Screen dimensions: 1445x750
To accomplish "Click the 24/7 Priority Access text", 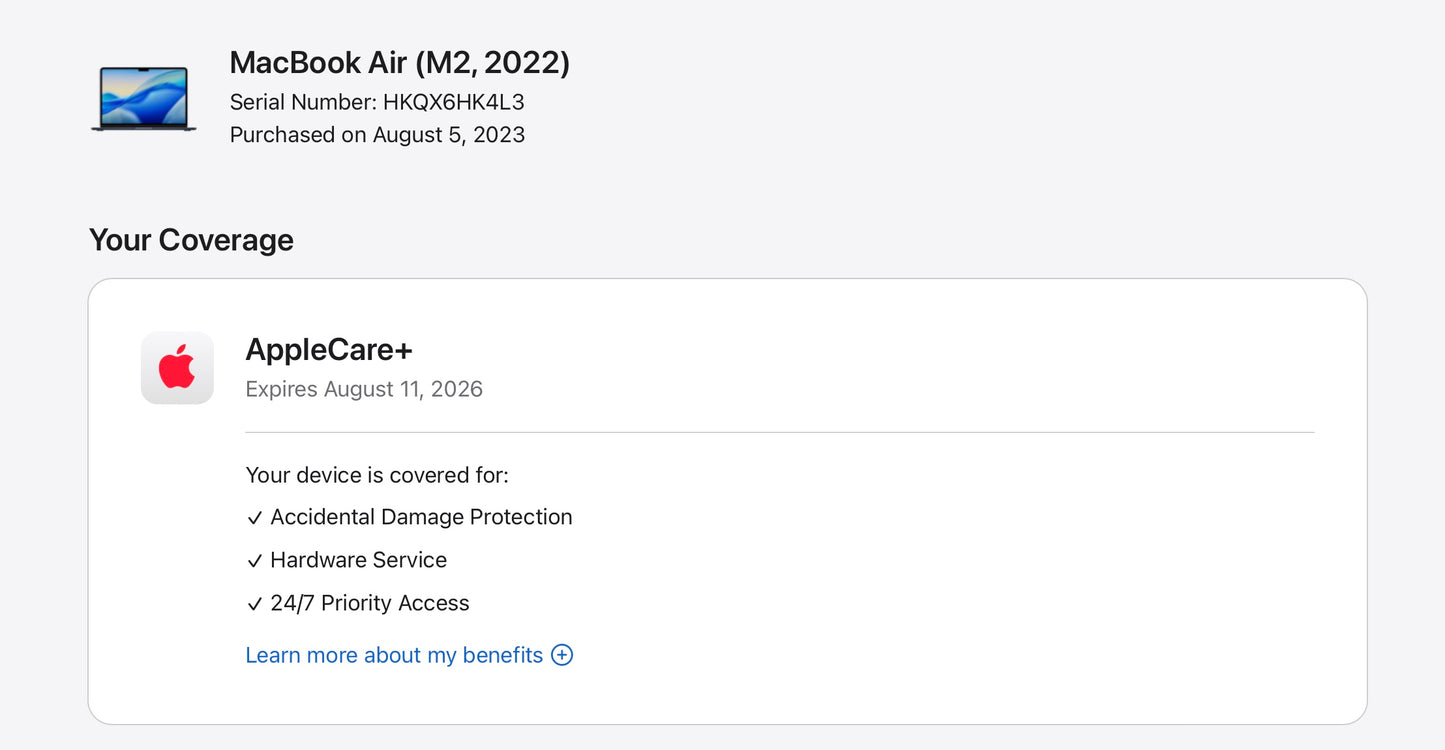I will point(369,603).
